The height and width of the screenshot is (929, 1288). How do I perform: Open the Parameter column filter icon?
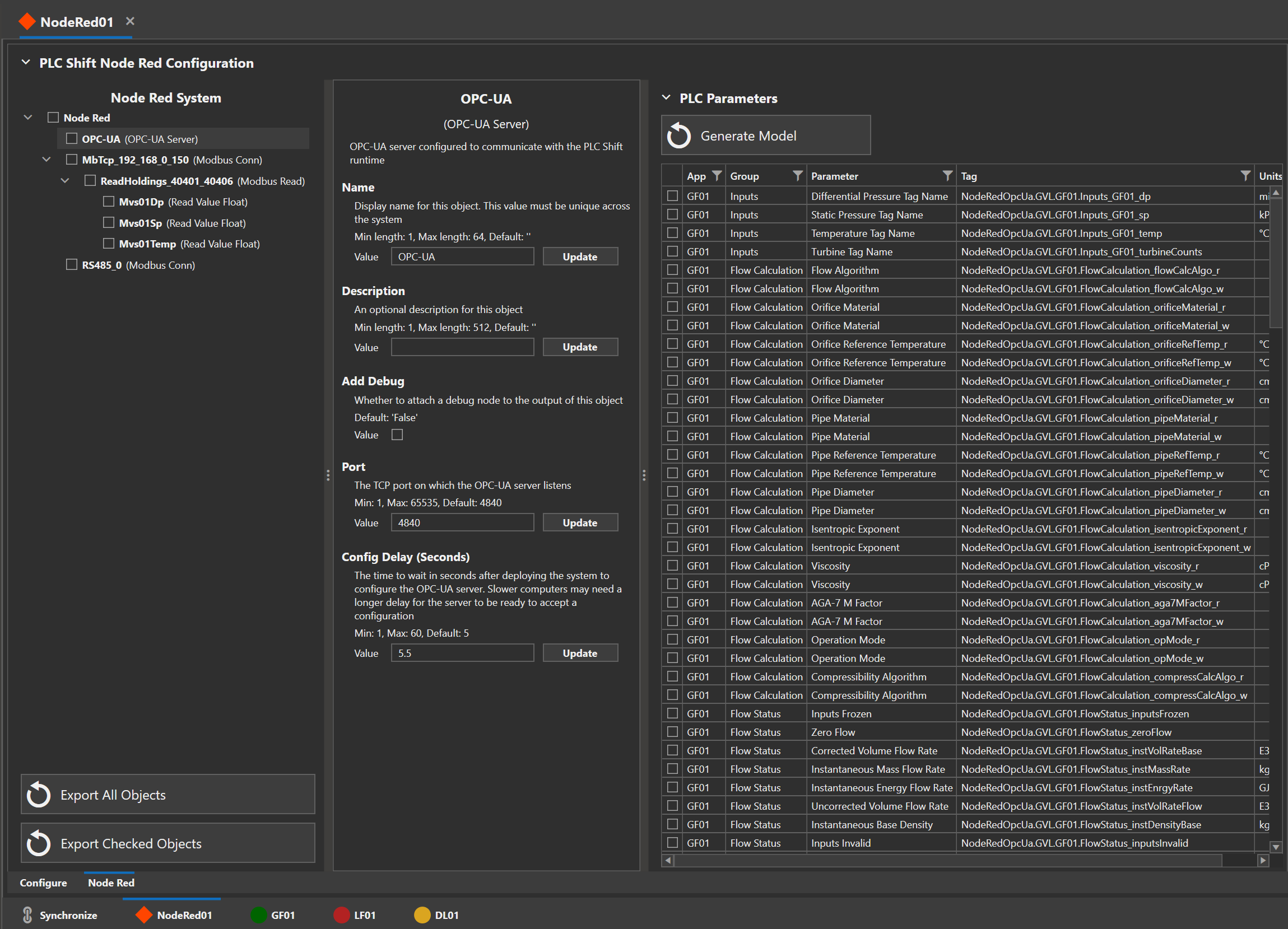[947, 176]
